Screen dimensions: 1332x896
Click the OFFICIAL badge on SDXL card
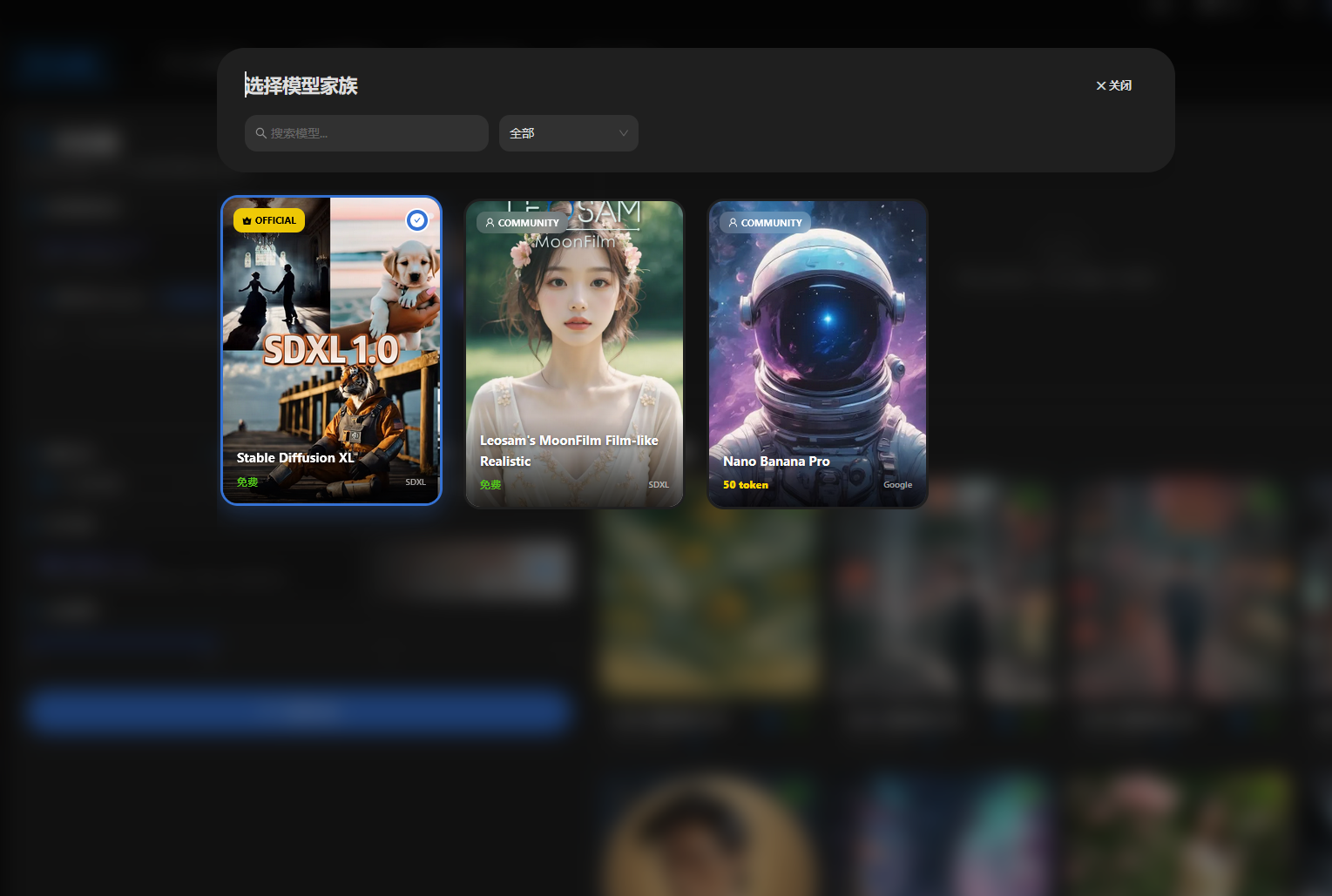269,220
